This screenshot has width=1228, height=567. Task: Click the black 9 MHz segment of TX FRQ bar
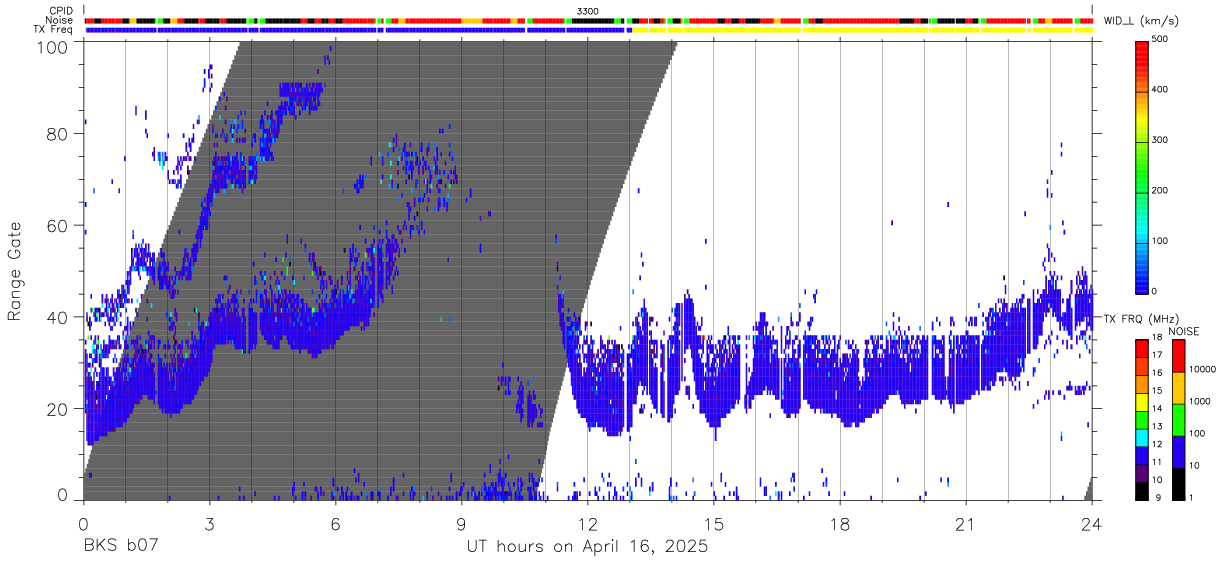(x=1143, y=490)
